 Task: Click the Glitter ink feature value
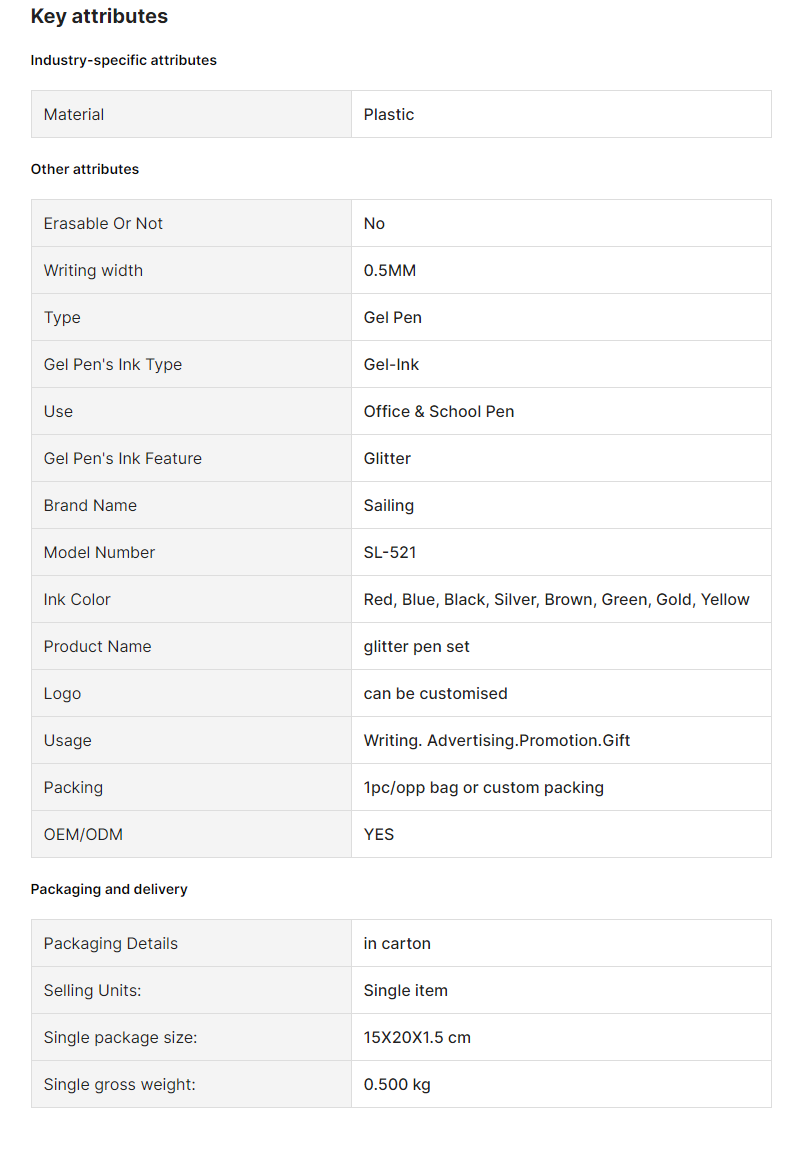pyautogui.click(x=387, y=459)
